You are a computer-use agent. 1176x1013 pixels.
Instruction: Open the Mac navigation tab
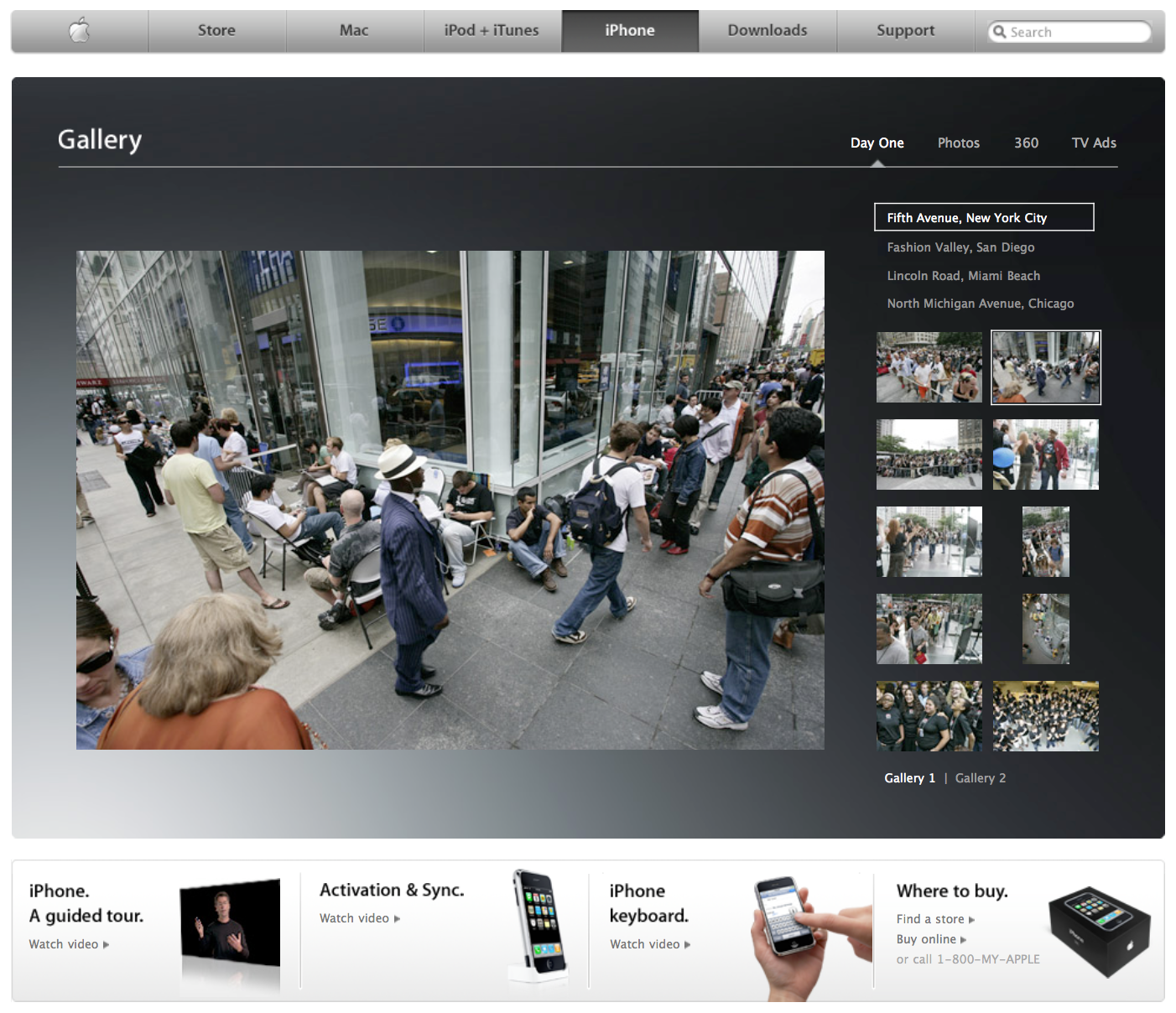point(354,31)
